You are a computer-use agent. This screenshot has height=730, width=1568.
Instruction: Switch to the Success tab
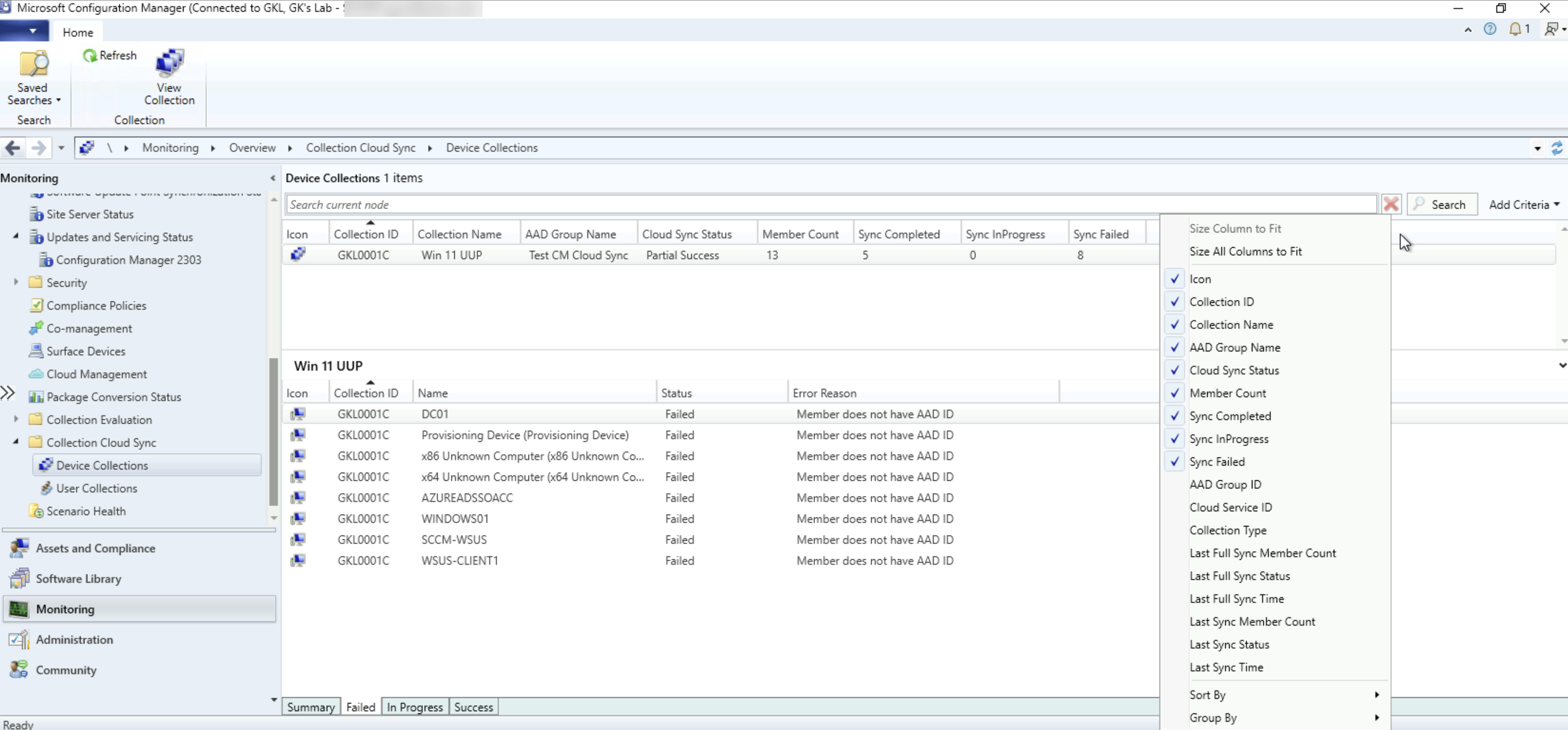pos(474,707)
